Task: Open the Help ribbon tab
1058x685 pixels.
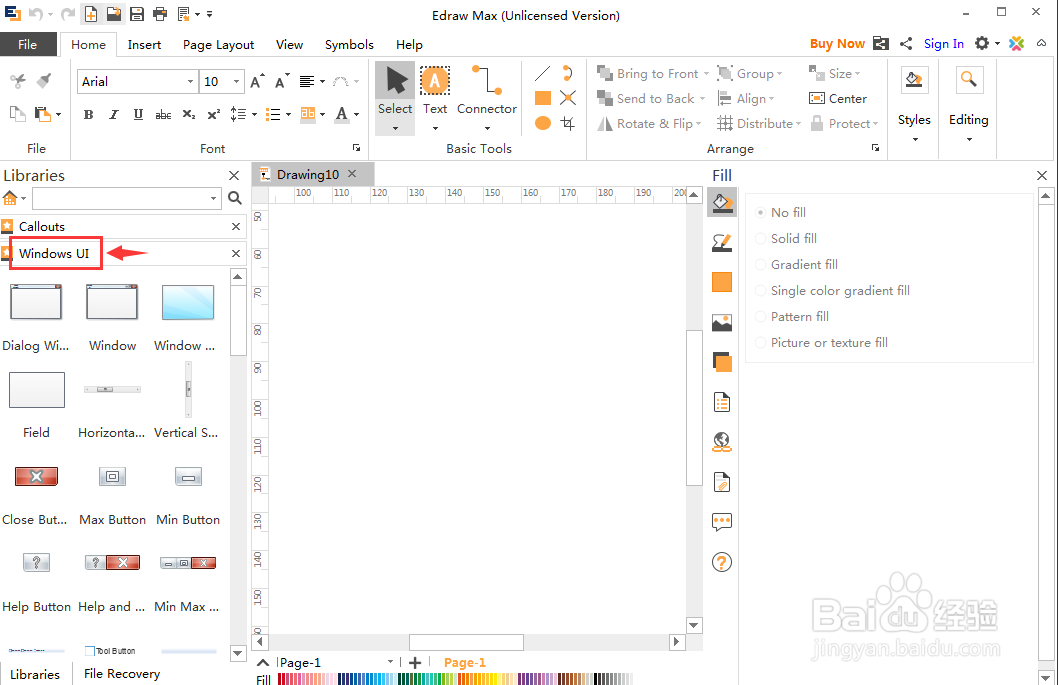Action: point(409,45)
